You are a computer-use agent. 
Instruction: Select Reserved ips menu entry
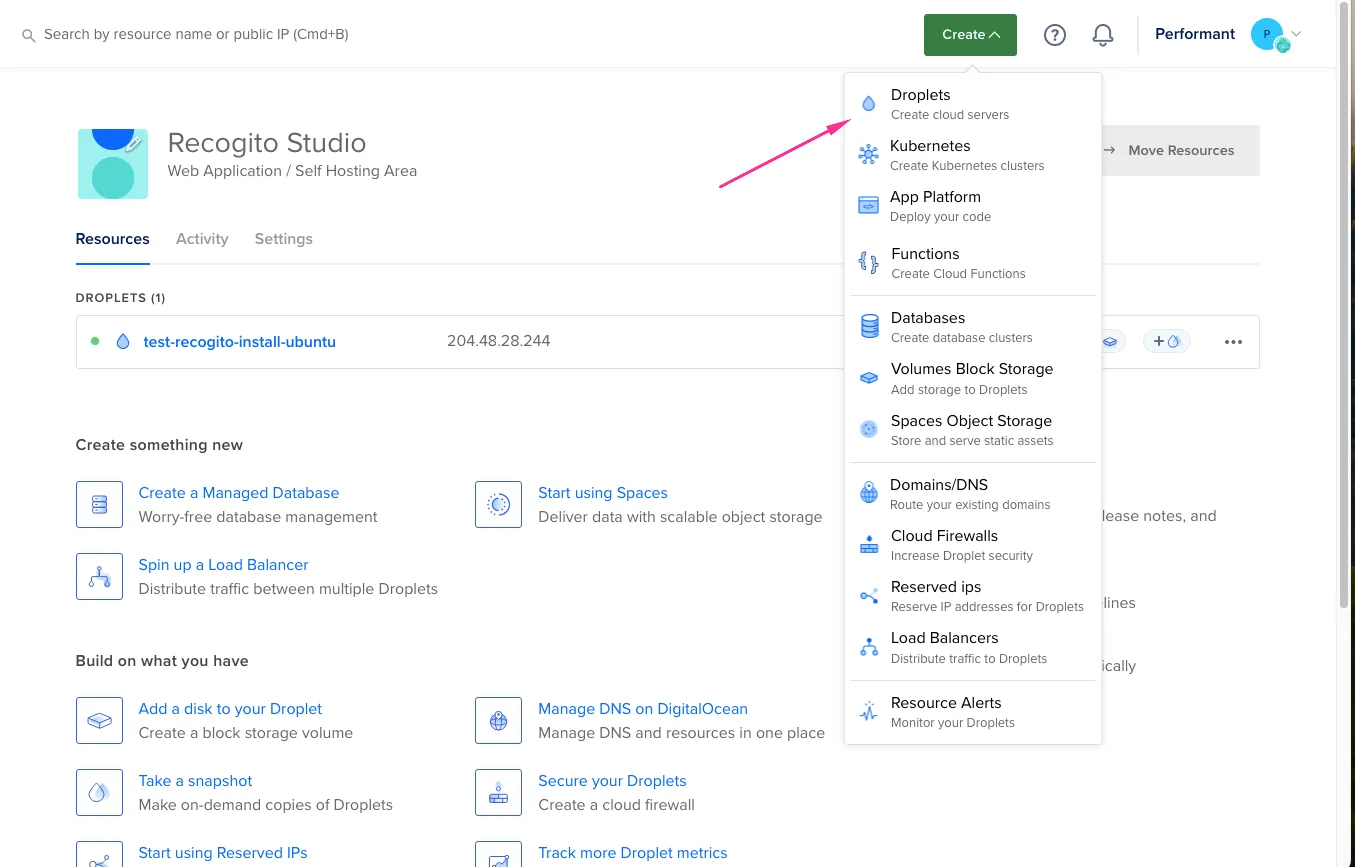972,596
